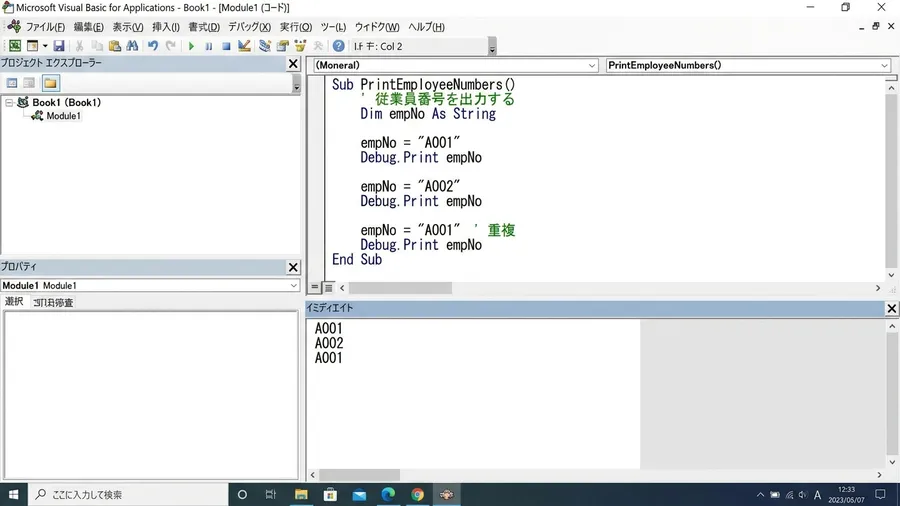Toggle folders view in Project Explorer
This screenshot has height=506, width=900.
(x=51, y=83)
